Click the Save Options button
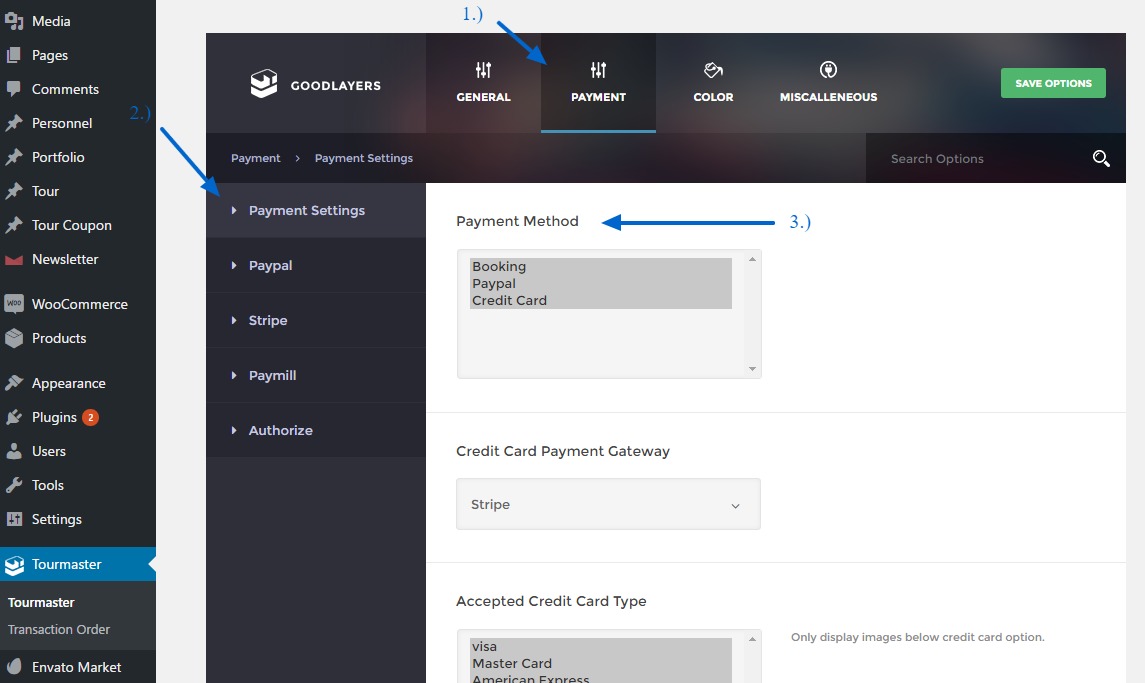 click(1052, 84)
